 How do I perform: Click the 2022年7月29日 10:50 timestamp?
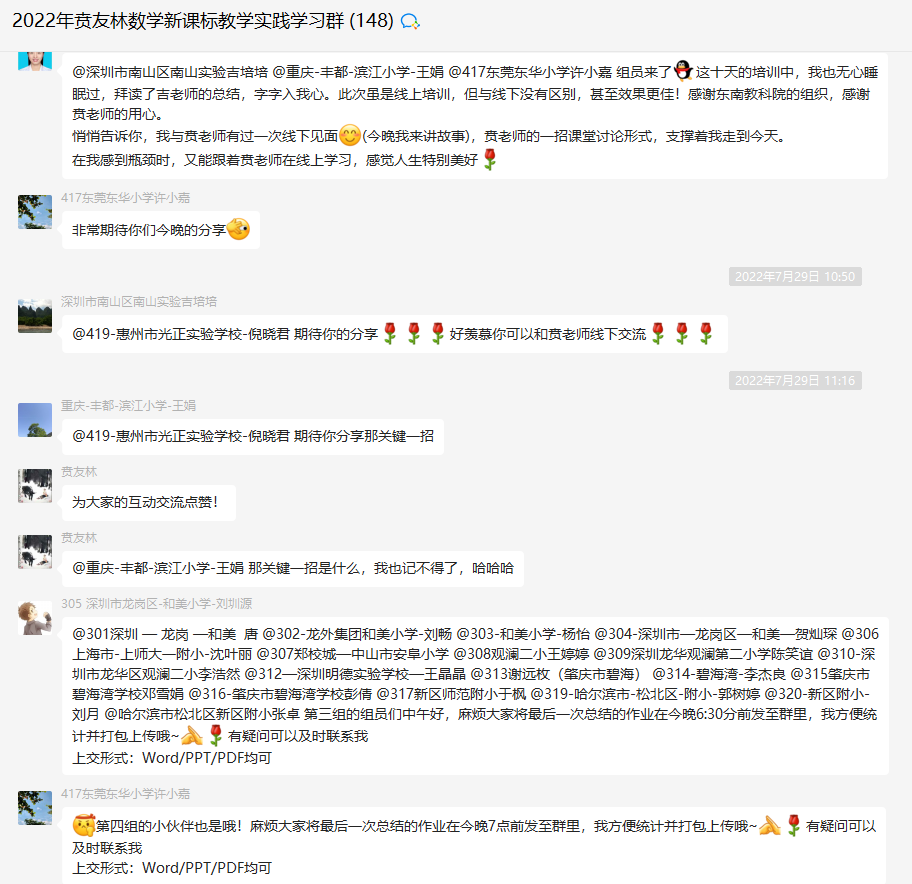tap(795, 276)
